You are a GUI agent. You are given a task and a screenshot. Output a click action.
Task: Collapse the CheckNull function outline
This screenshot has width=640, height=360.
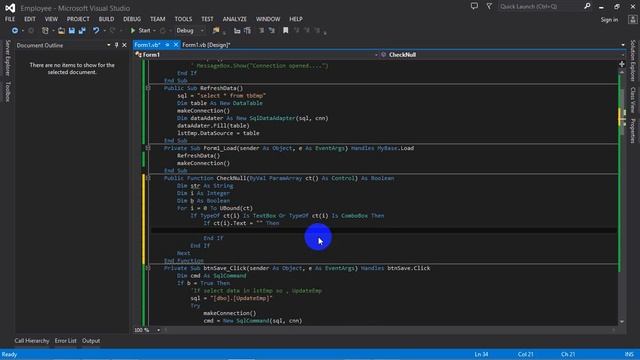point(148,178)
